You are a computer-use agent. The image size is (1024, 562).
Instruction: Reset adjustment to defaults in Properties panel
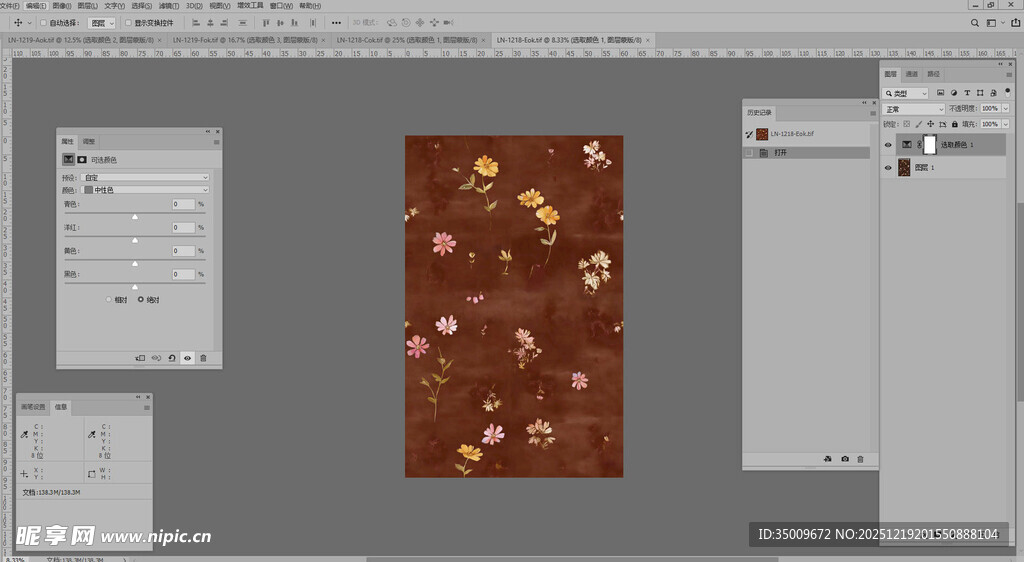(171, 358)
